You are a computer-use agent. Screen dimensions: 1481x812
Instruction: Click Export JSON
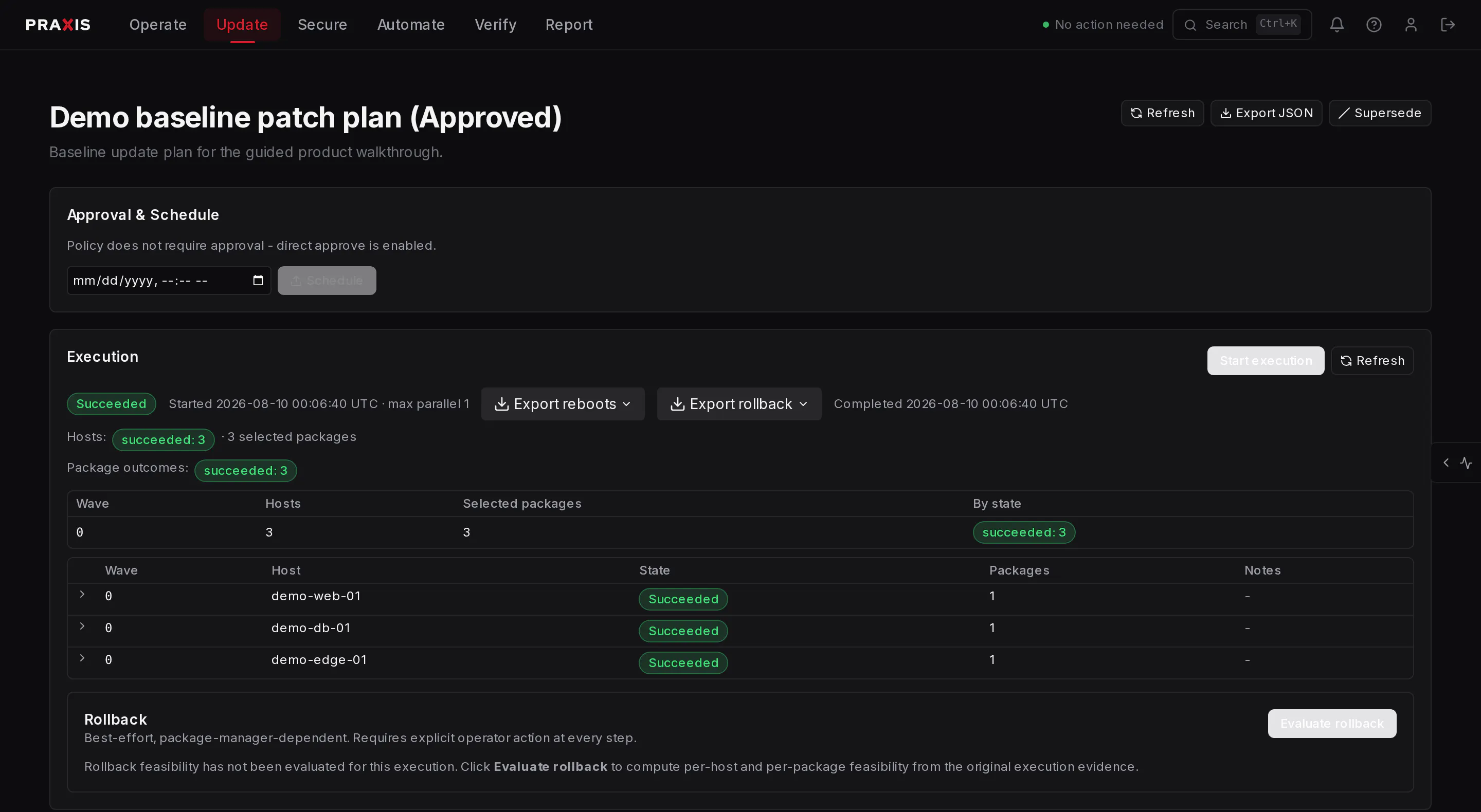[x=1266, y=113]
